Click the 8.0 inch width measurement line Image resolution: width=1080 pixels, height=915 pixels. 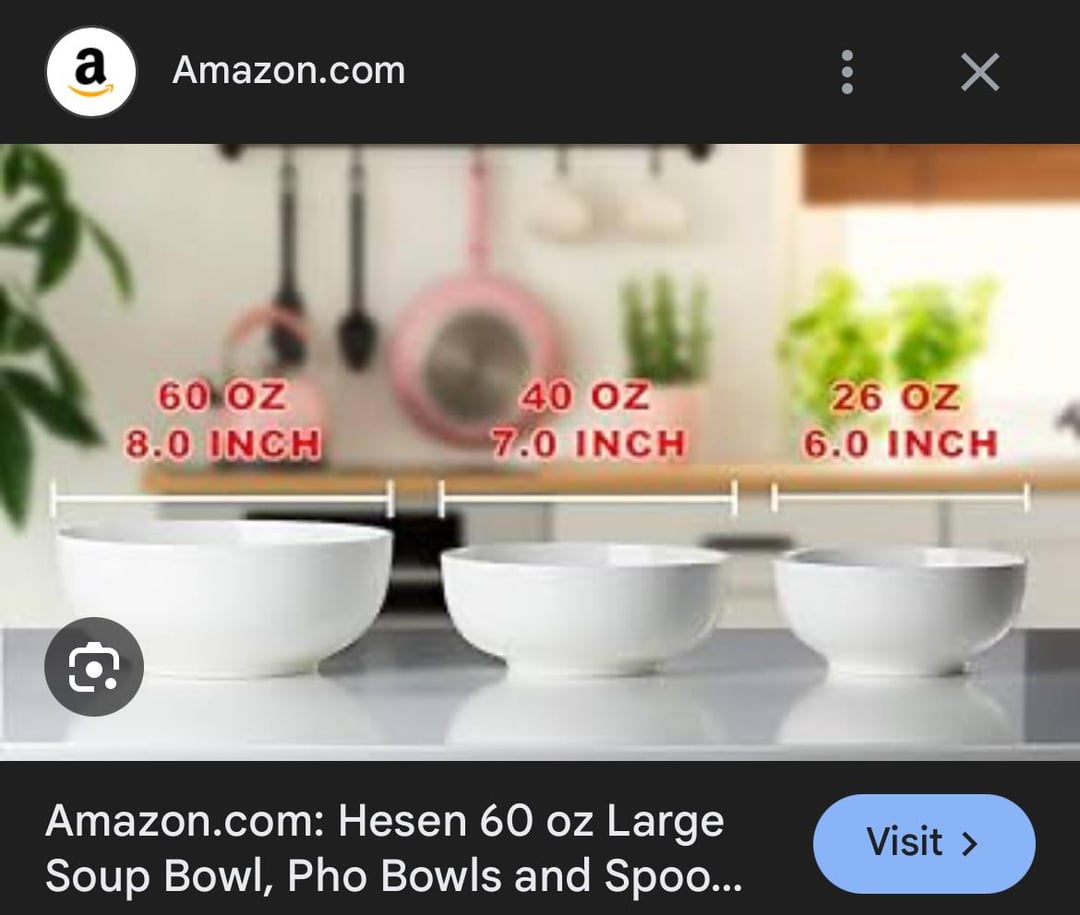click(222, 497)
